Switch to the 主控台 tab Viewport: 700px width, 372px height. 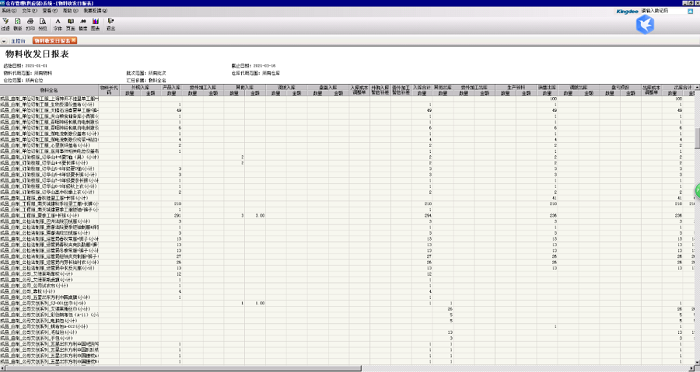pyautogui.click(x=18, y=41)
